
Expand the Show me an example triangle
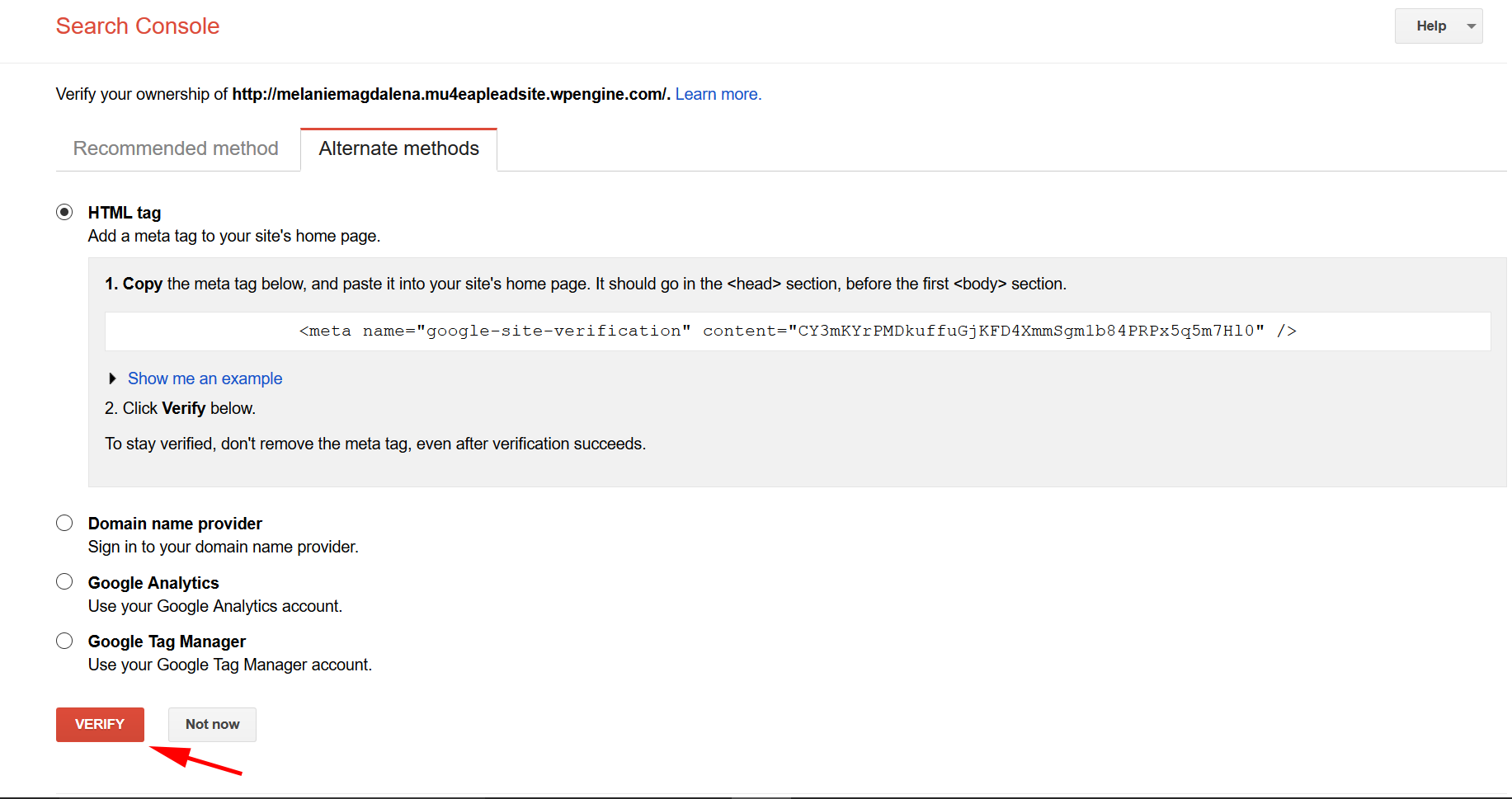tap(112, 378)
